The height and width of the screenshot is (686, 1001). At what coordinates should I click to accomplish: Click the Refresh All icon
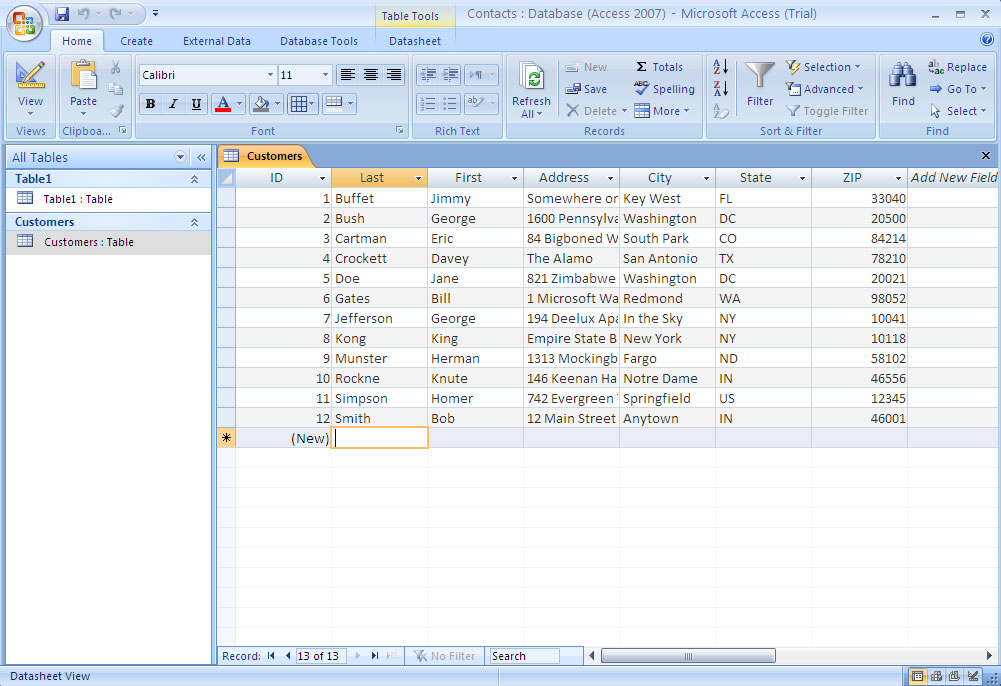pos(531,77)
